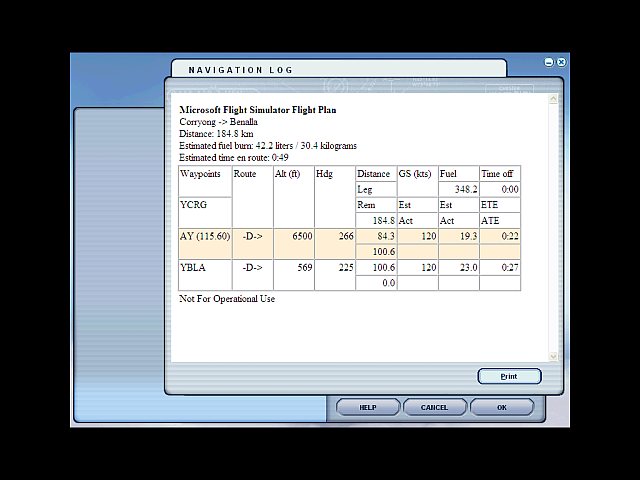The height and width of the screenshot is (480, 640).
Task: Click the 266 heading value
Action: [x=346, y=236]
